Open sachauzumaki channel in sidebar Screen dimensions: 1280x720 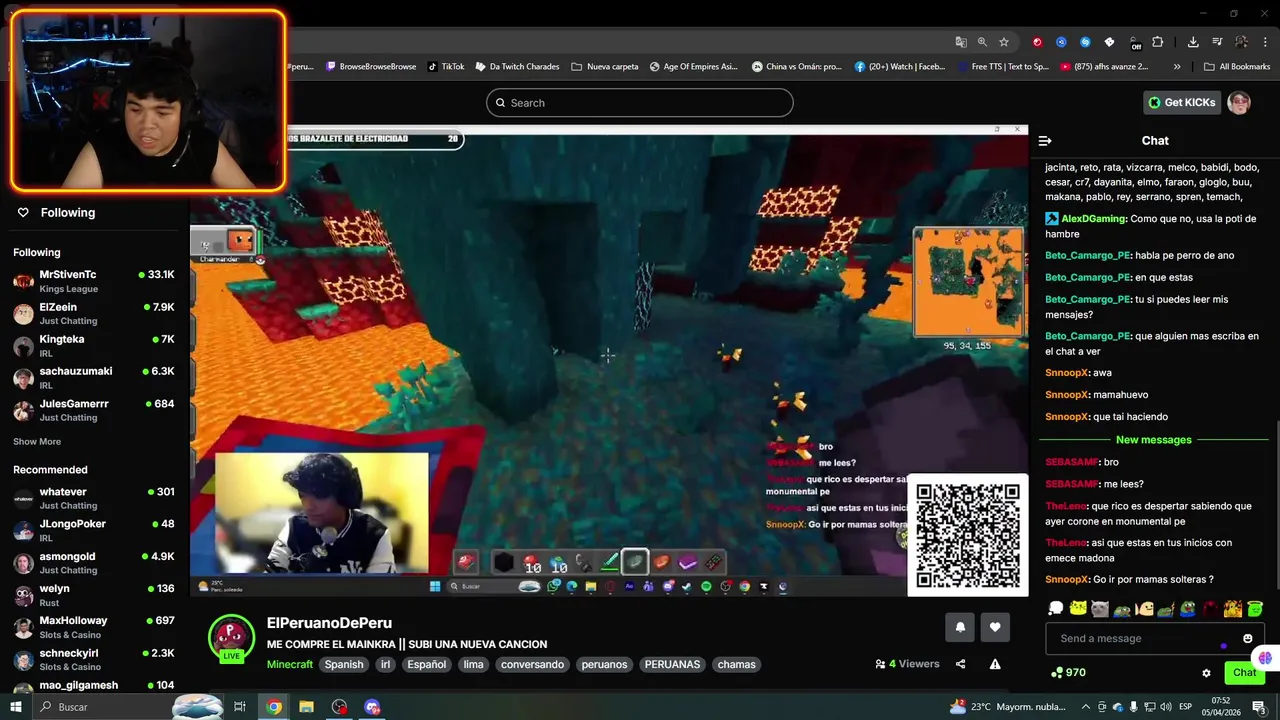click(x=95, y=378)
